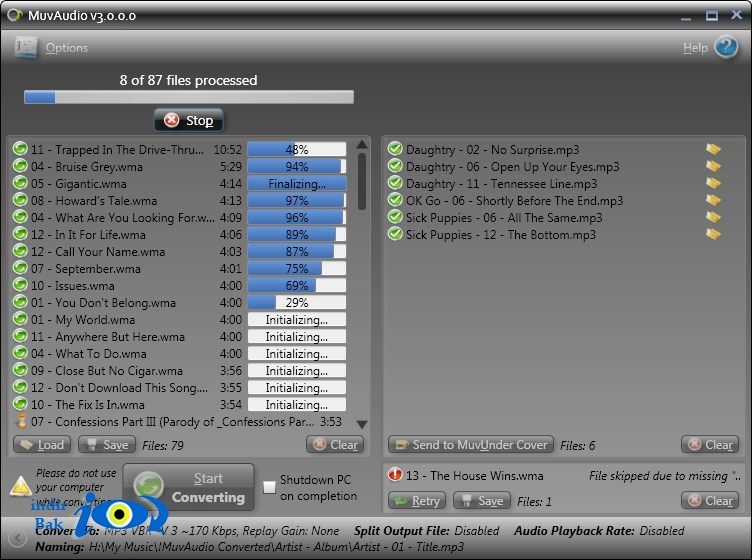Open folder icon for Tennessee Line.mp3
Image resolution: width=752 pixels, height=560 pixels.
[x=713, y=183]
